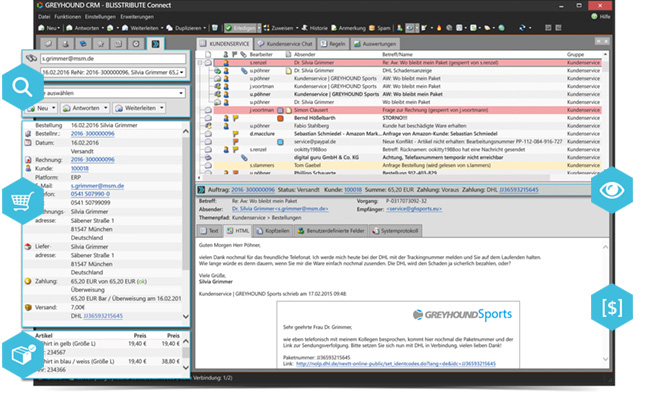This screenshot has height=396, width=650.
Task: Click the Antworten icon in the main toolbar
Action: pyautogui.click(x=69, y=28)
